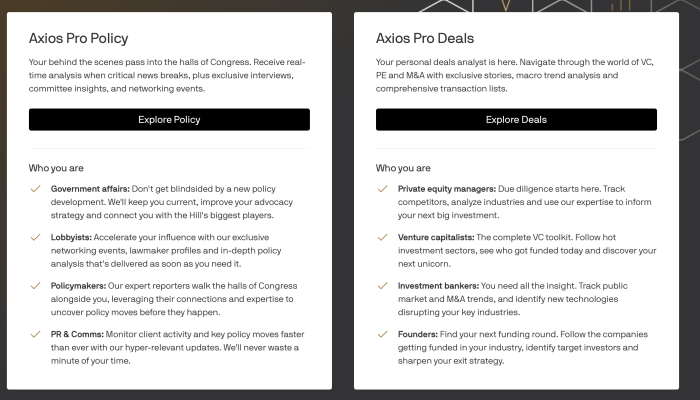Click the Private equity managers bold label
The image size is (700, 400).
coord(447,189)
